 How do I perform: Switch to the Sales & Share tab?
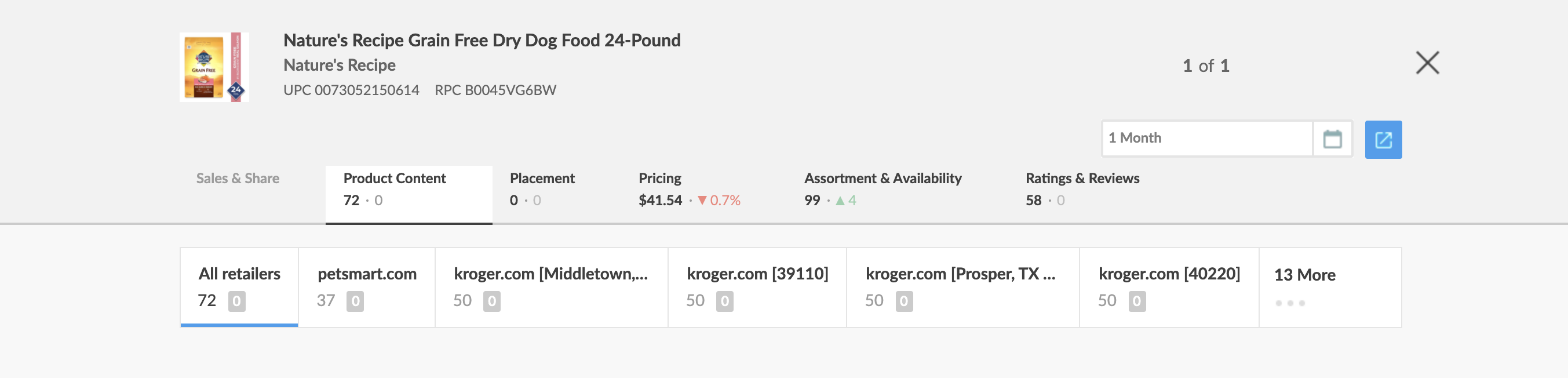click(238, 179)
